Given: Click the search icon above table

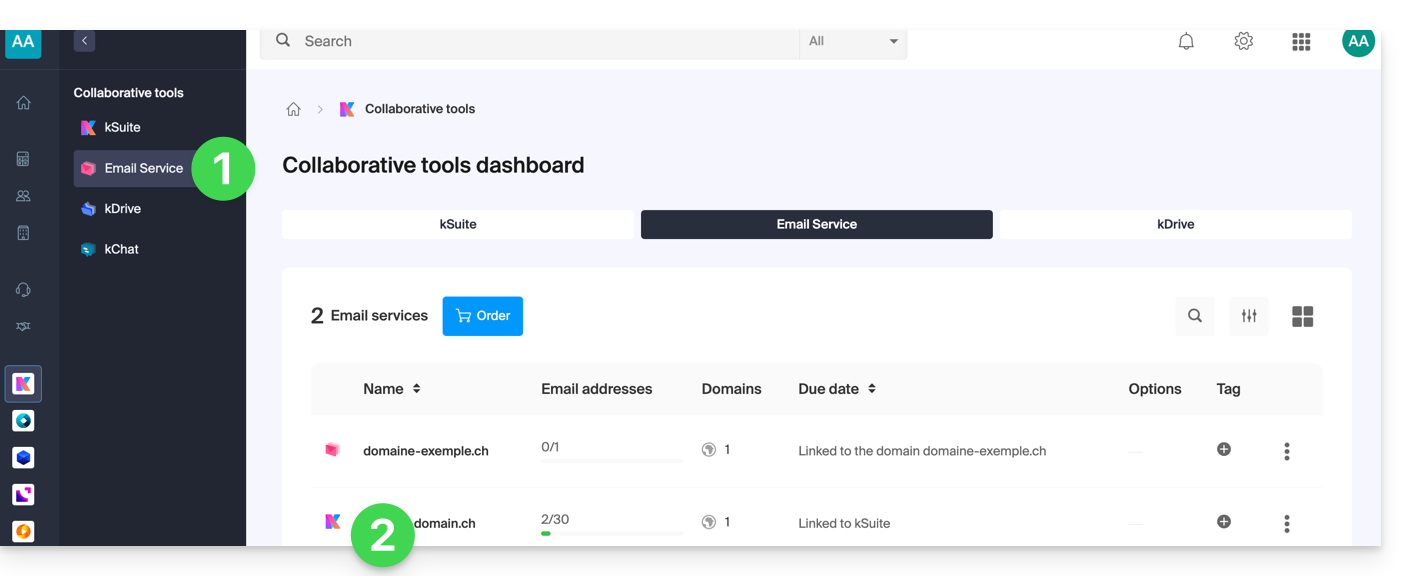Looking at the screenshot, I should point(1195,316).
